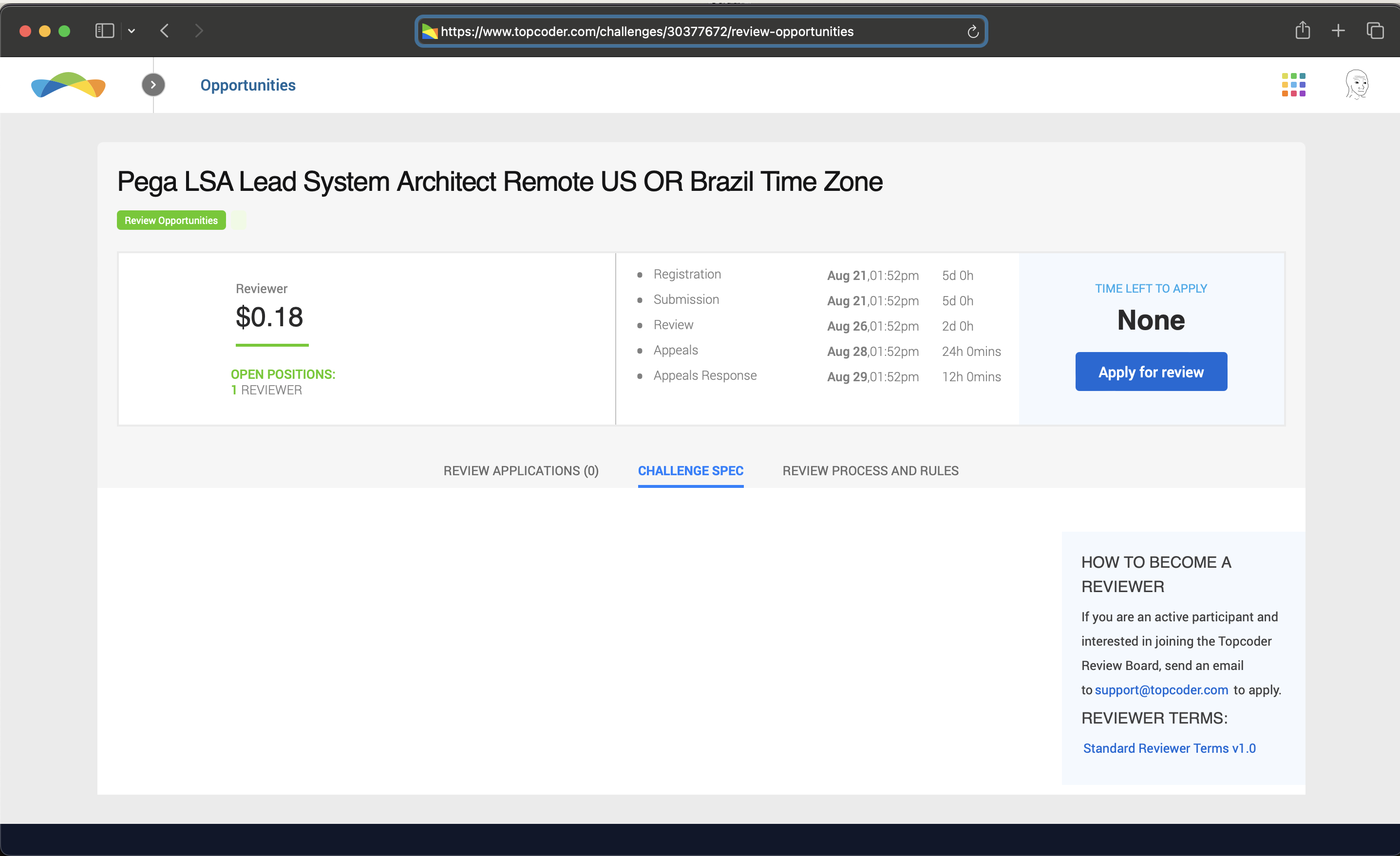Open Standard Reviewer Terms v1.0 link
Screen dimensions: 1400x856
(1169, 748)
